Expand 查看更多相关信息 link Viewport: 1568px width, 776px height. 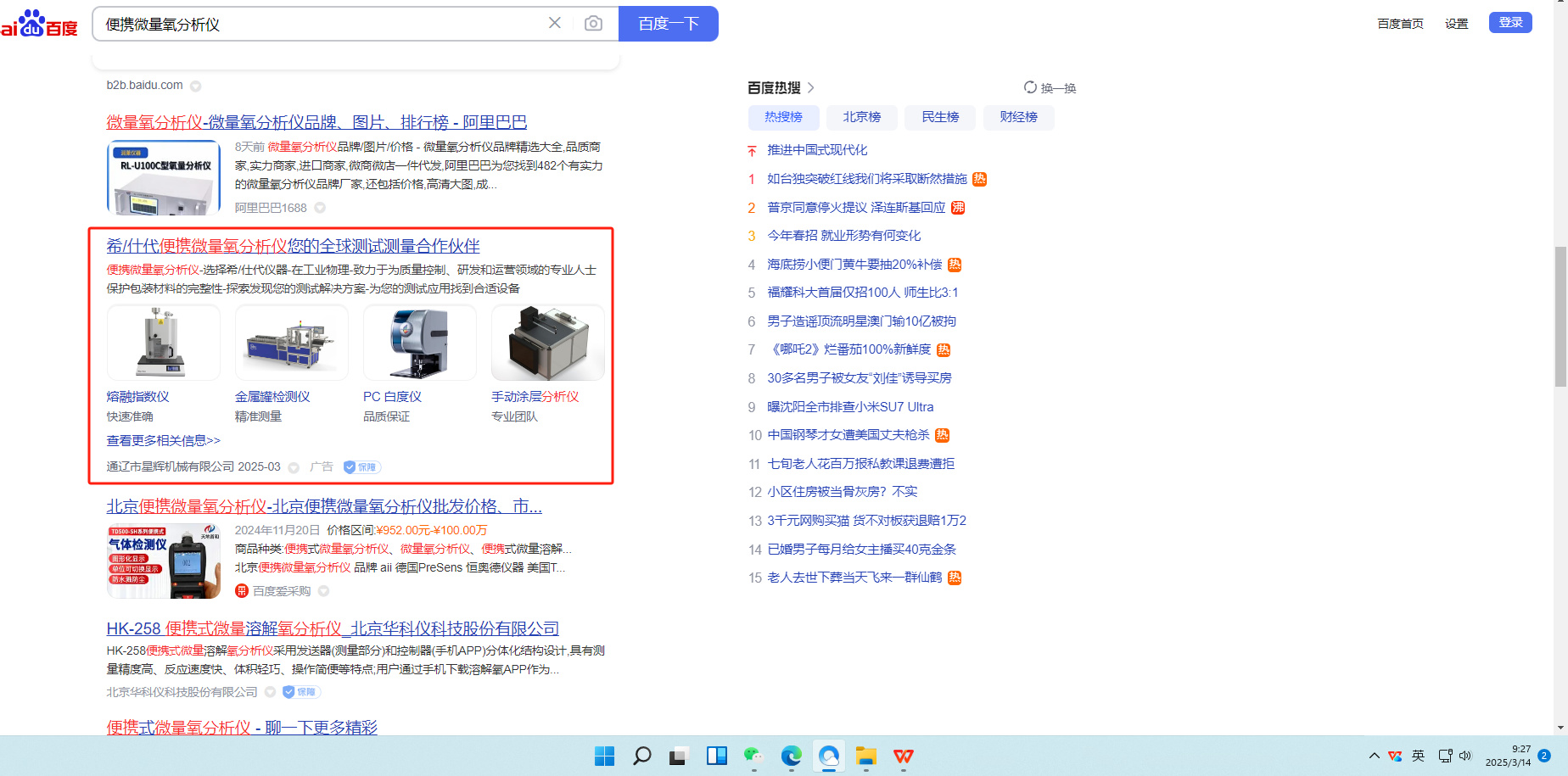click(x=163, y=440)
